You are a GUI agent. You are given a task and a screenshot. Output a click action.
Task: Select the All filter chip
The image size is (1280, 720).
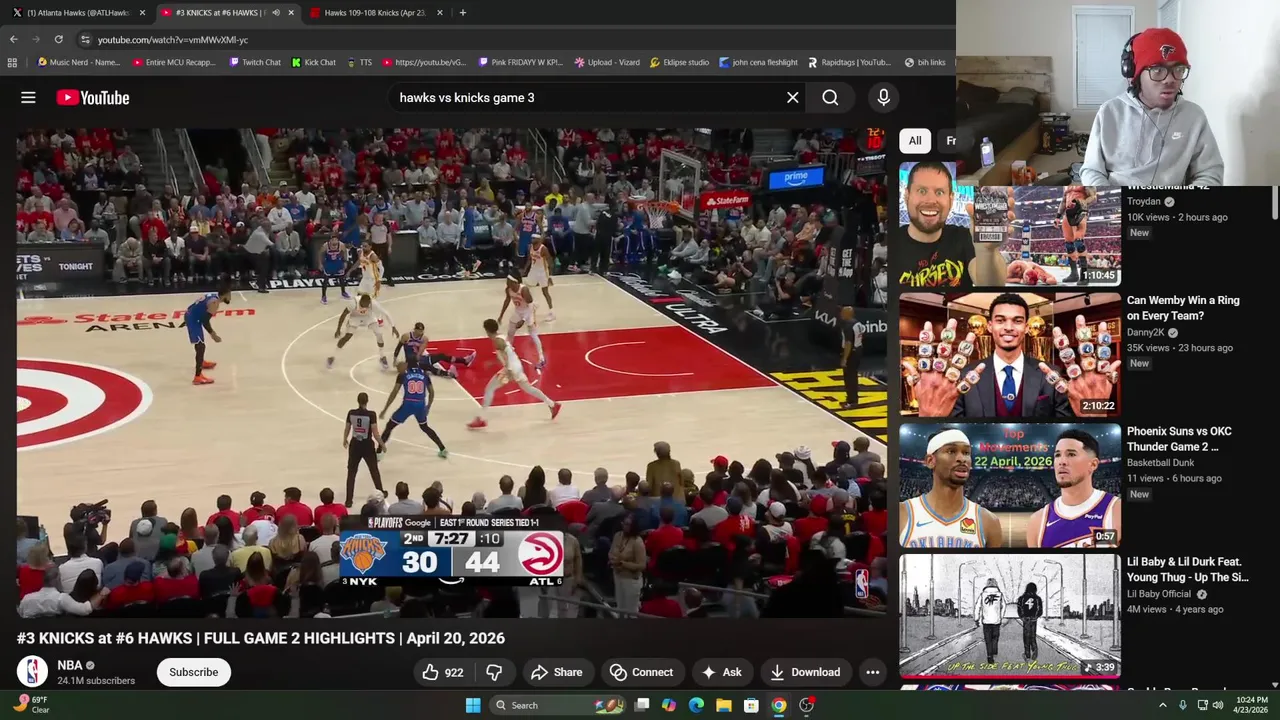(914, 141)
